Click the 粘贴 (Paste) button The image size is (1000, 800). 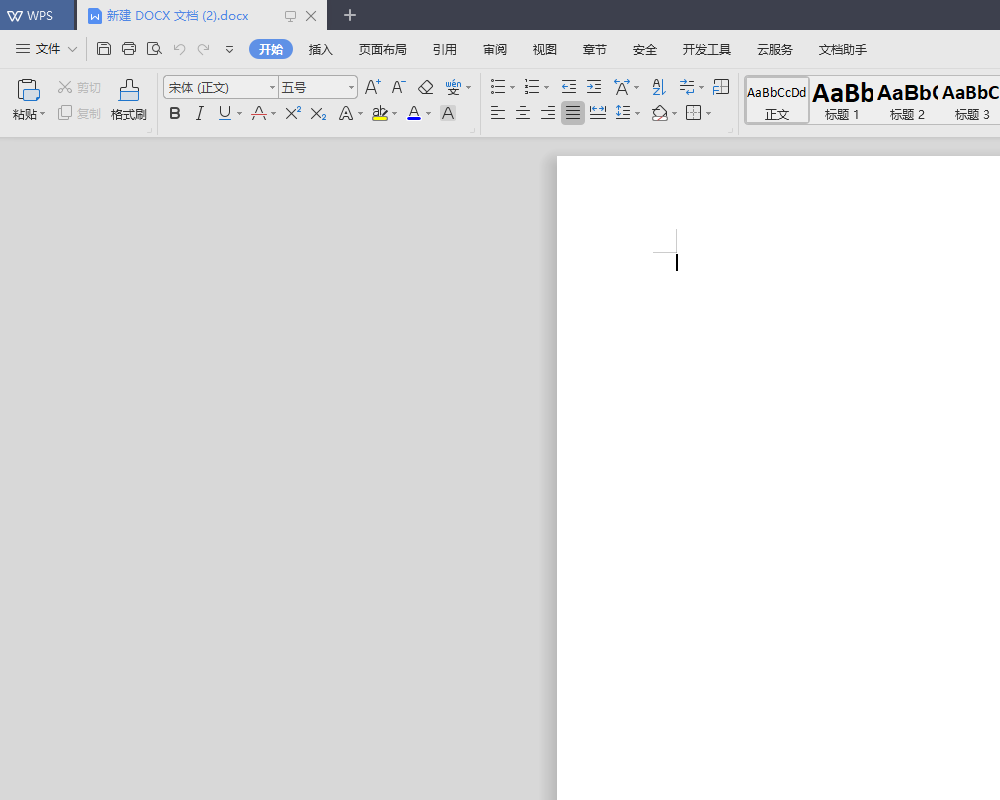pos(28,100)
